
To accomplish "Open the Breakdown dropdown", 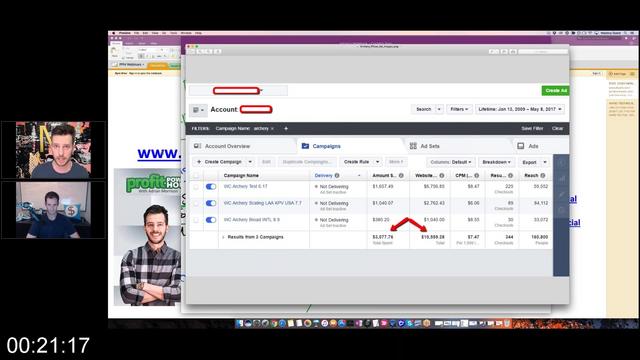I will (x=496, y=162).
